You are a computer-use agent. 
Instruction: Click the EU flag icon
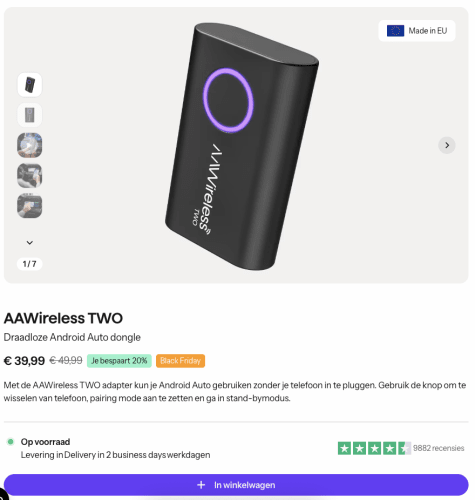click(x=395, y=31)
